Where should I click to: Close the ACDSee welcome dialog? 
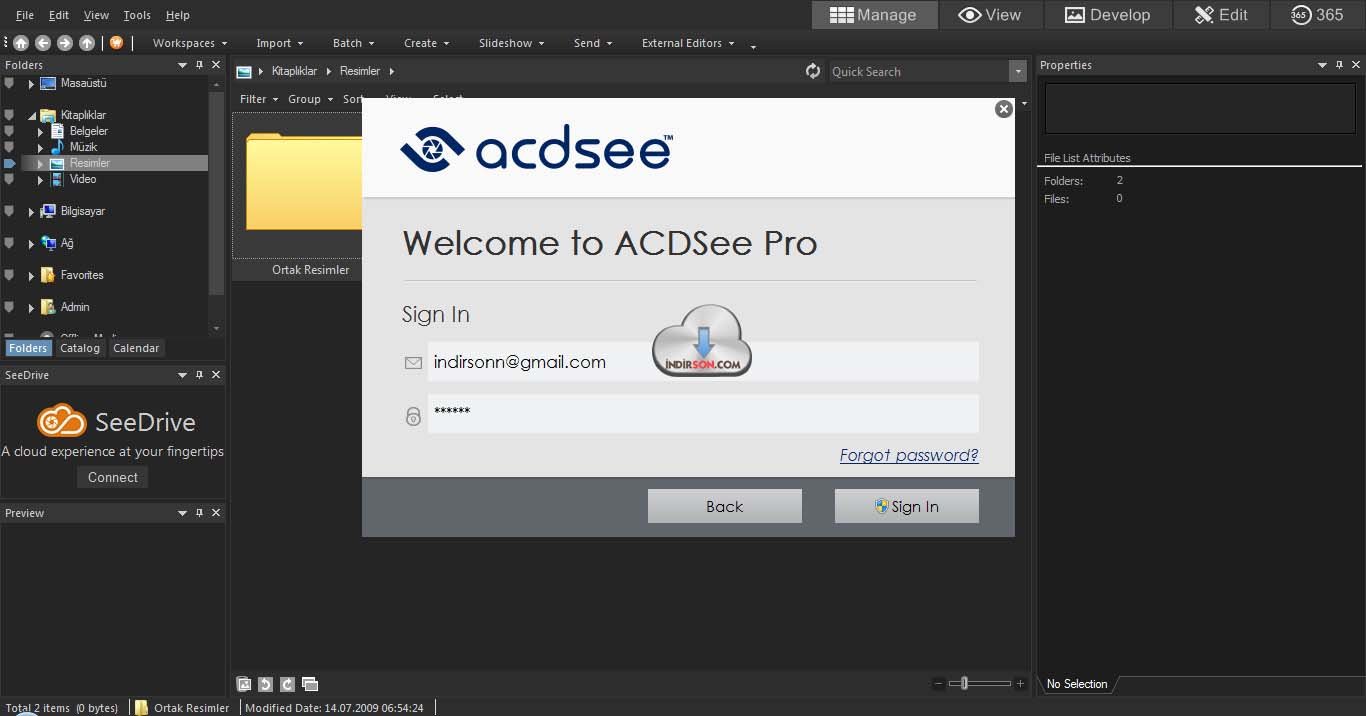[1004, 109]
